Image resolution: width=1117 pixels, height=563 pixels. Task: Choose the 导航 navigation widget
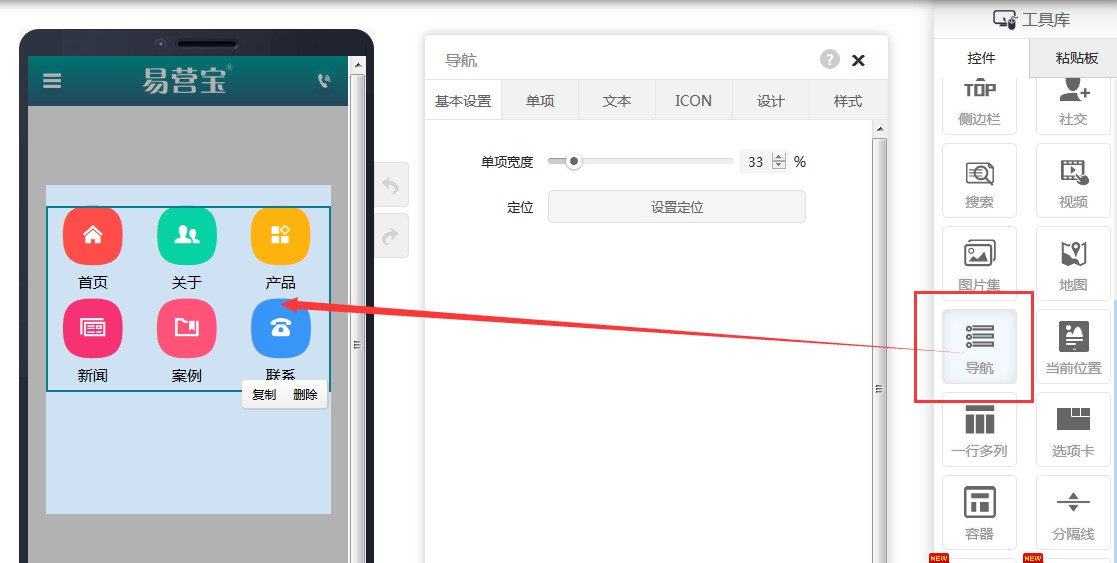click(x=980, y=346)
